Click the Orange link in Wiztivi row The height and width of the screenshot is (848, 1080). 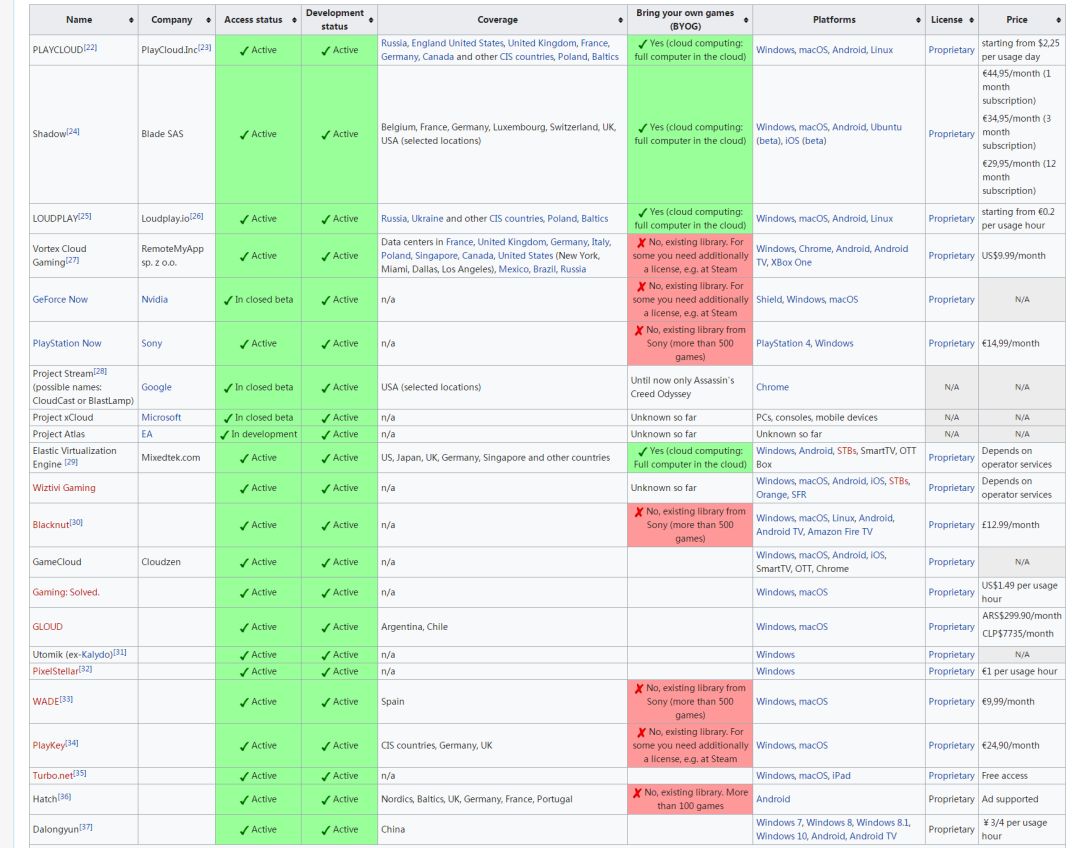click(771, 495)
